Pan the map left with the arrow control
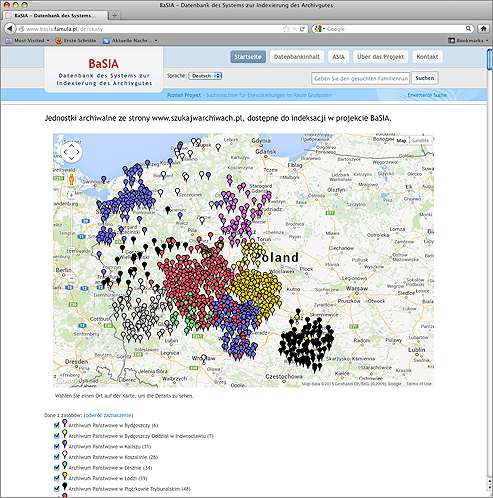This screenshot has width=493, height=498. (66, 152)
